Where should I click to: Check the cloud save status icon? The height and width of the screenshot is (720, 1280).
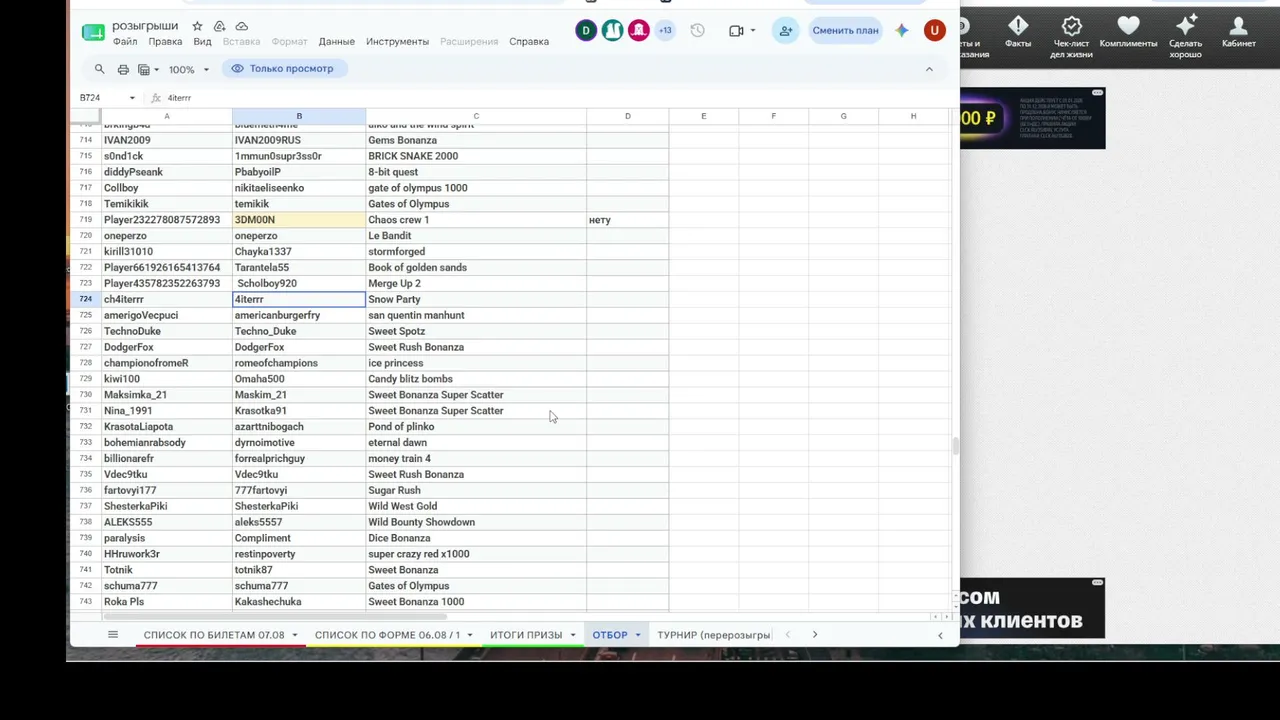pos(241,26)
